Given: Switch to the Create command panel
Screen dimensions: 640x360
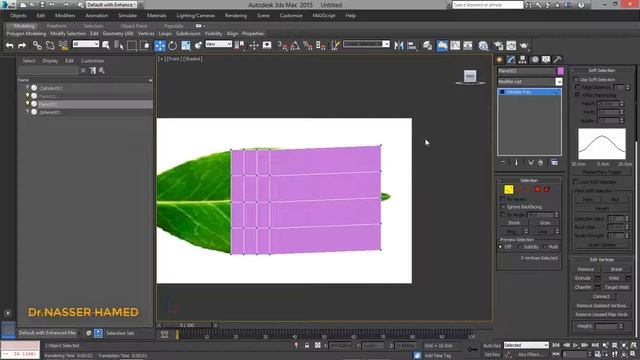Looking at the screenshot, I should tap(500, 60).
